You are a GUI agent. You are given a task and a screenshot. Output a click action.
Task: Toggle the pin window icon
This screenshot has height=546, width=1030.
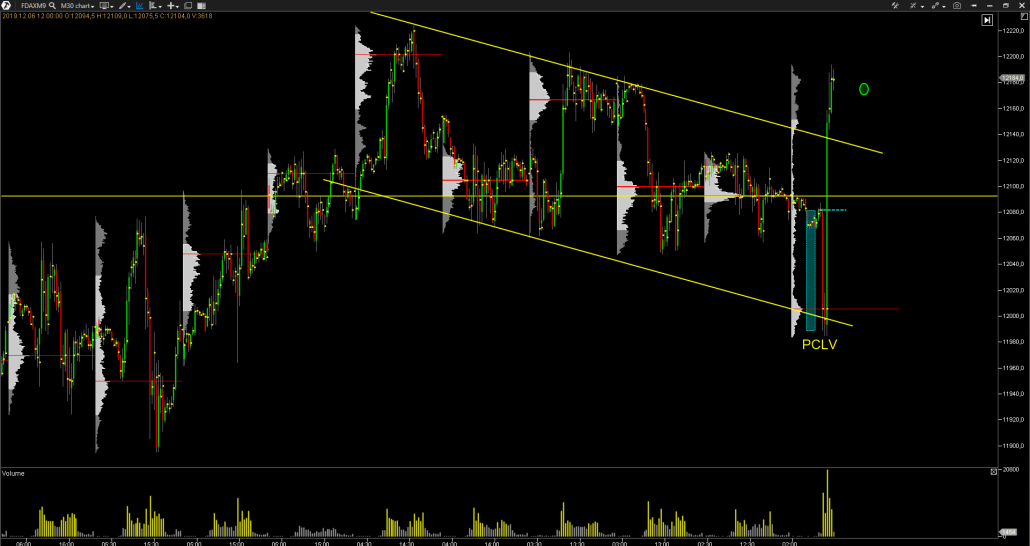[973, 6]
